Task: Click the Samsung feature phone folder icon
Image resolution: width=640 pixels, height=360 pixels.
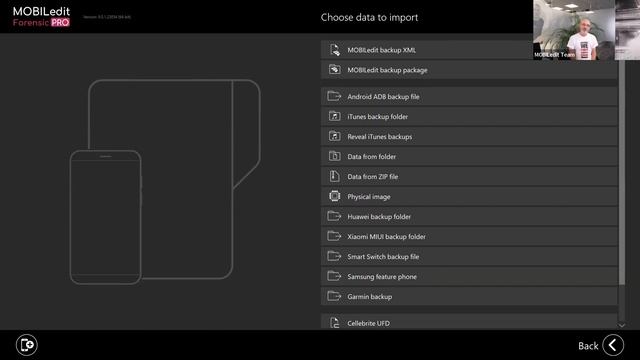Action: [334, 276]
